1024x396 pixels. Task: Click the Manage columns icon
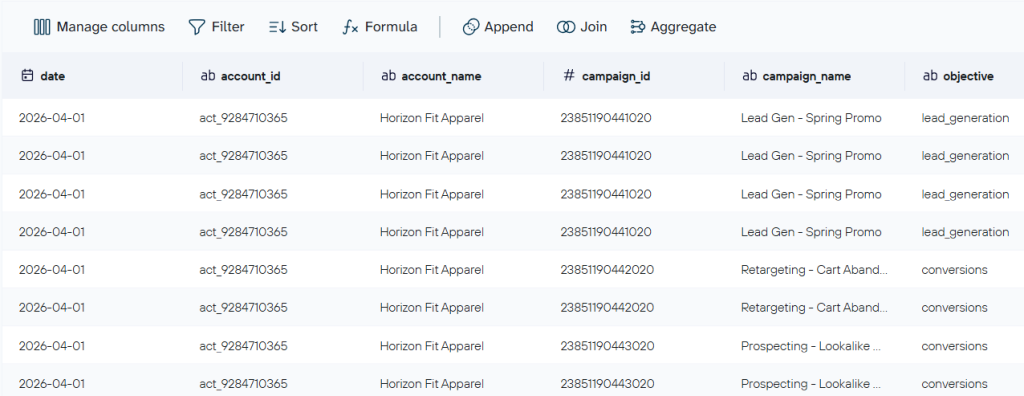click(x=42, y=27)
